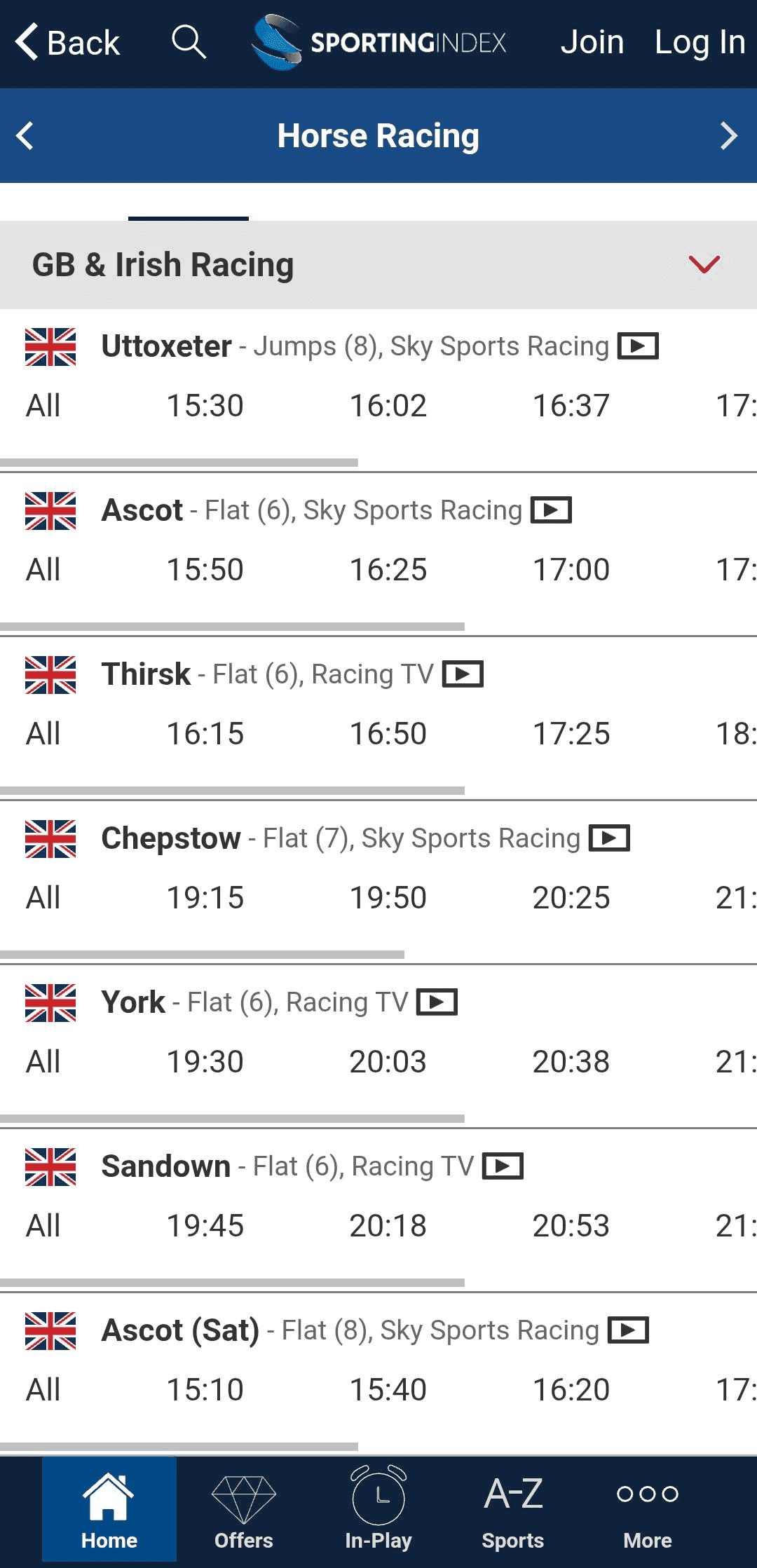Click Uttoxeter horizontal scroll bar
757x1568 pixels.
tap(179, 463)
